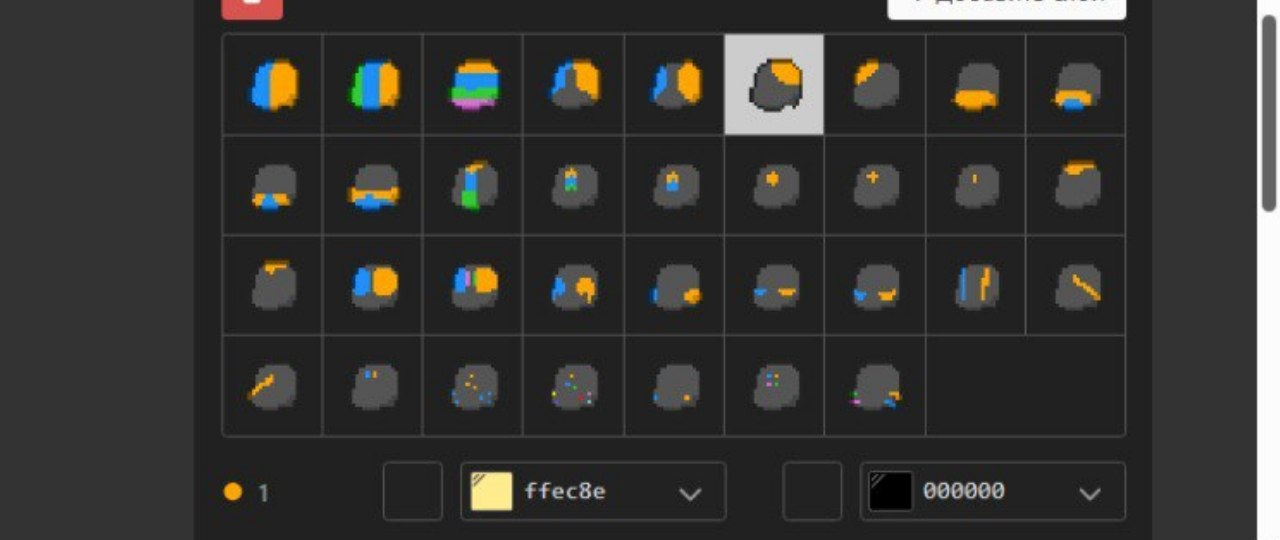Choose the blue and orange vertical lines pattern

coord(975,285)
